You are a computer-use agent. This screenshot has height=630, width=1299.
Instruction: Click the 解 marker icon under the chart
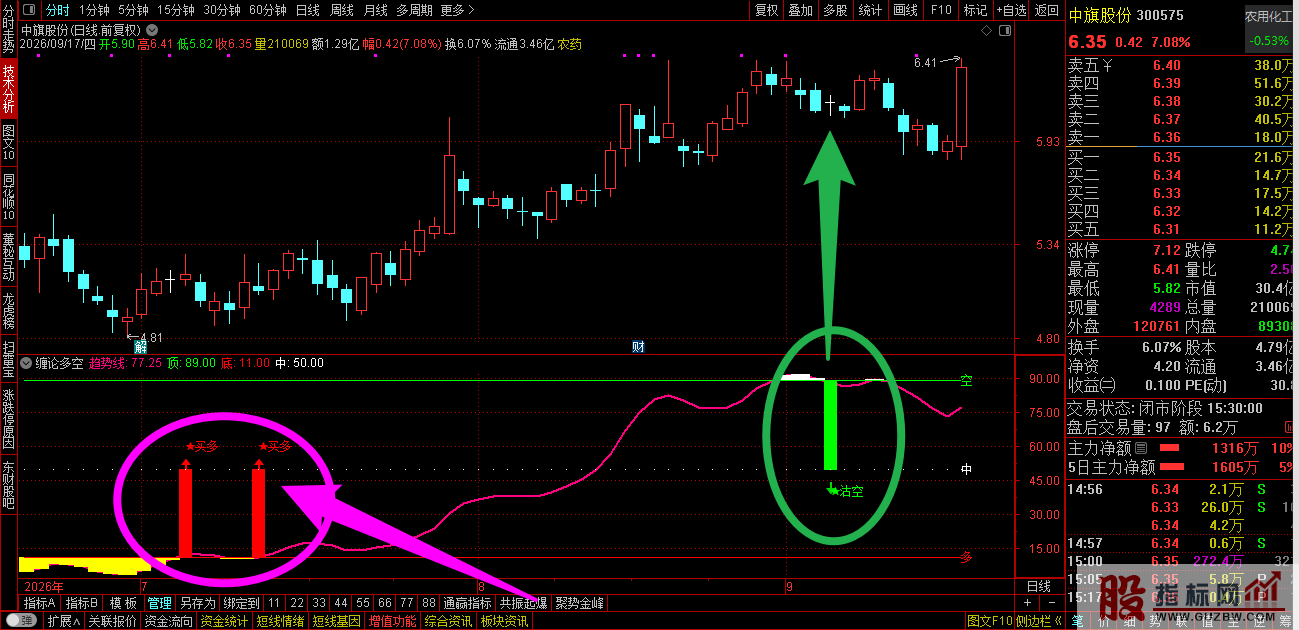tap(141, 347)
